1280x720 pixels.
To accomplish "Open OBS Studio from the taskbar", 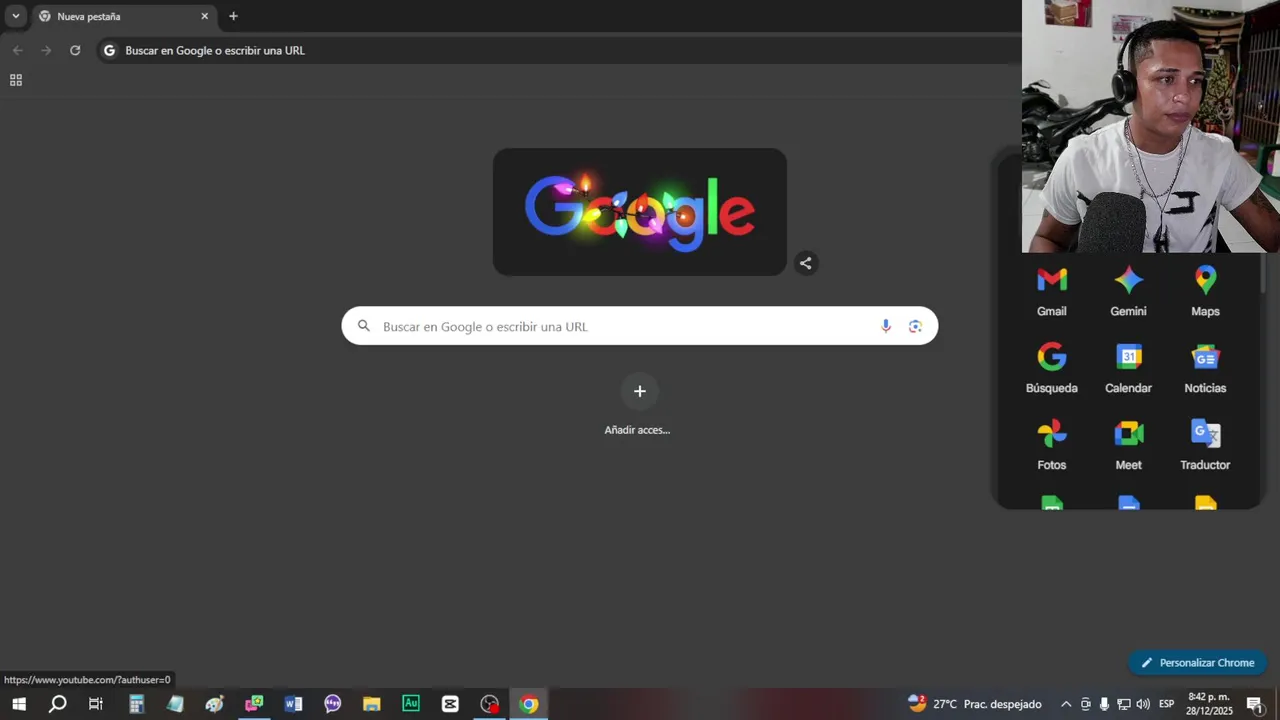I will click(489, 704).
